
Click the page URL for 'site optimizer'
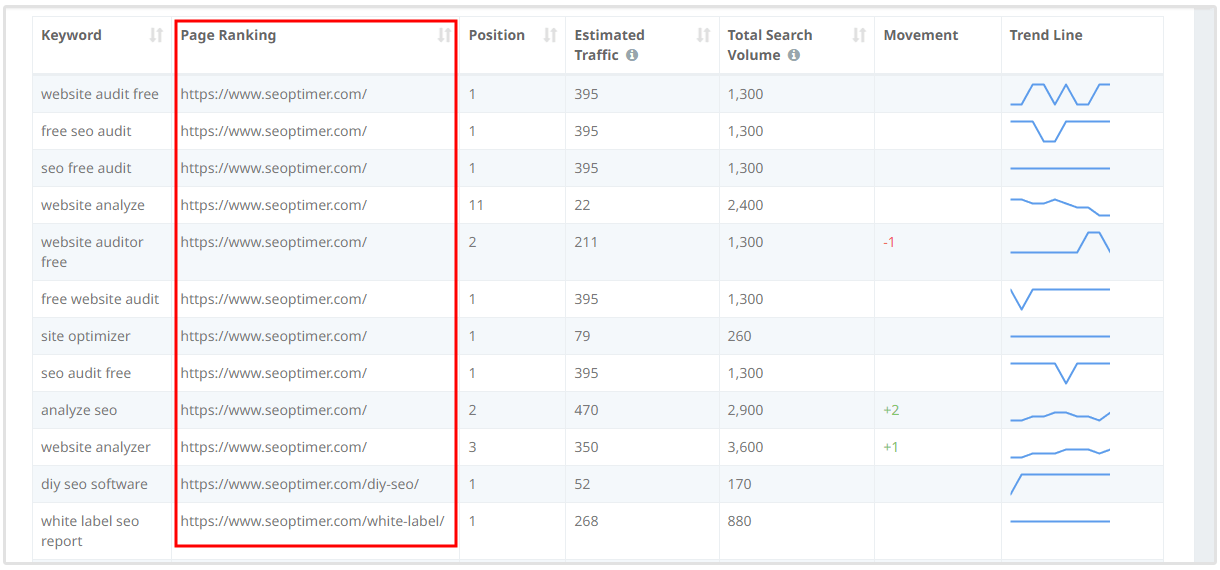[273, 336]
